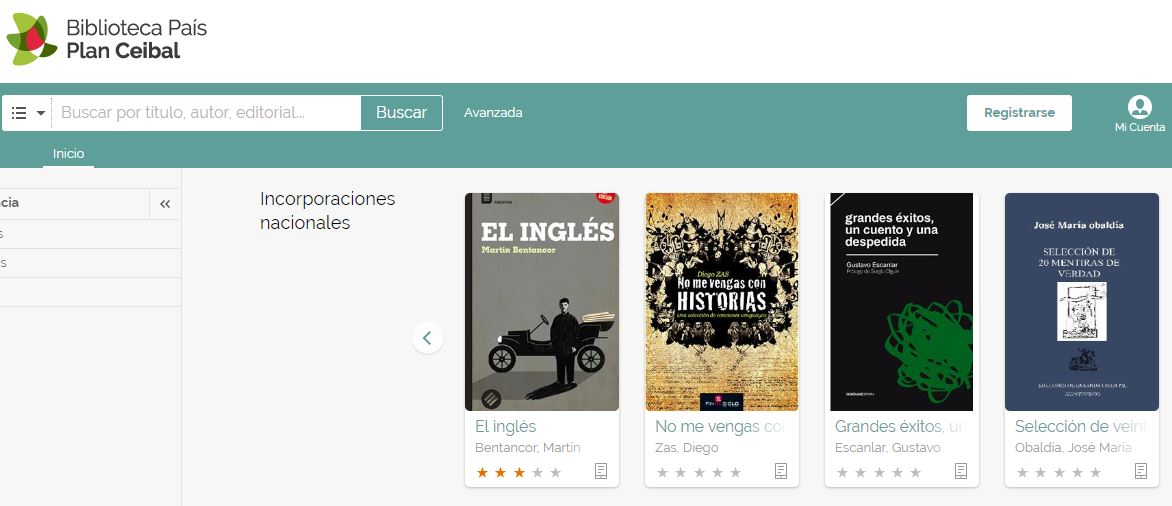Go to previous books with left arrow
This screenshot has height=506, width=1172.
click(x=427, y=338)
